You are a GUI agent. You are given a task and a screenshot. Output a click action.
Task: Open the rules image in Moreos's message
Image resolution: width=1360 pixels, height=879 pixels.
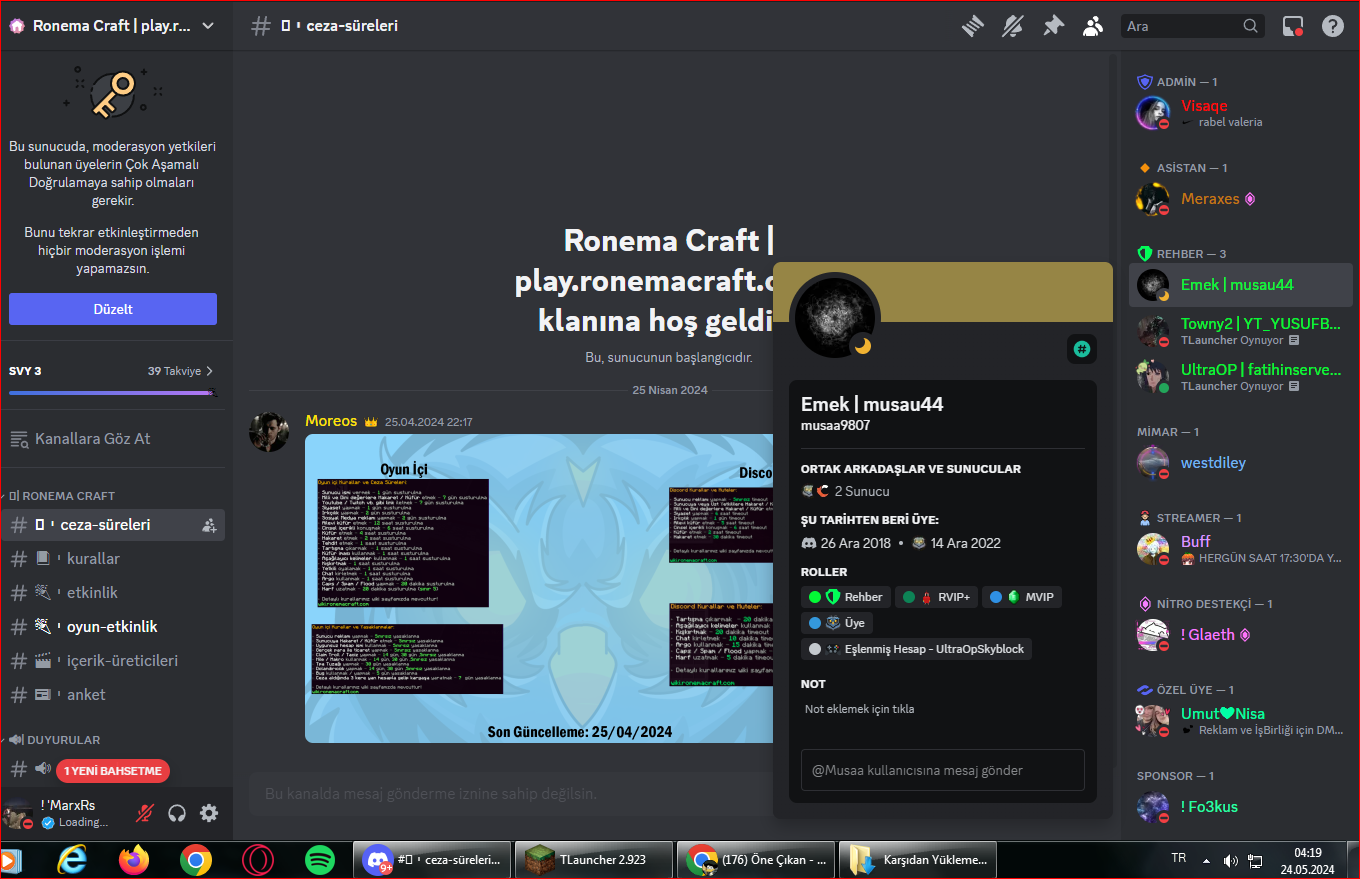(x=539, y=589)
